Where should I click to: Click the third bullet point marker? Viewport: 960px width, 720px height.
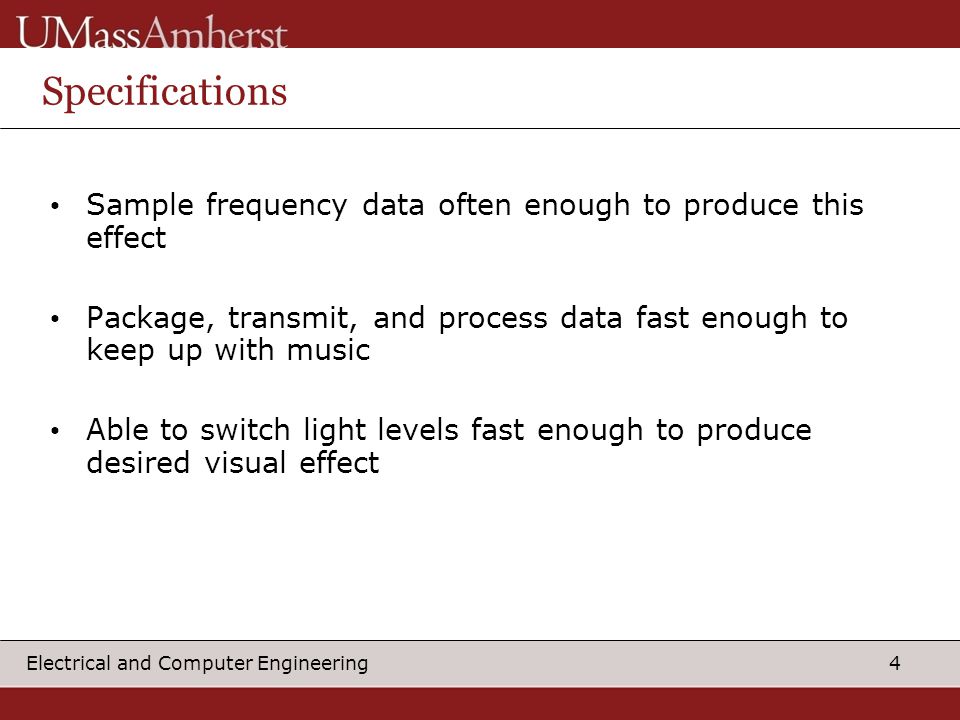point(55,431)
